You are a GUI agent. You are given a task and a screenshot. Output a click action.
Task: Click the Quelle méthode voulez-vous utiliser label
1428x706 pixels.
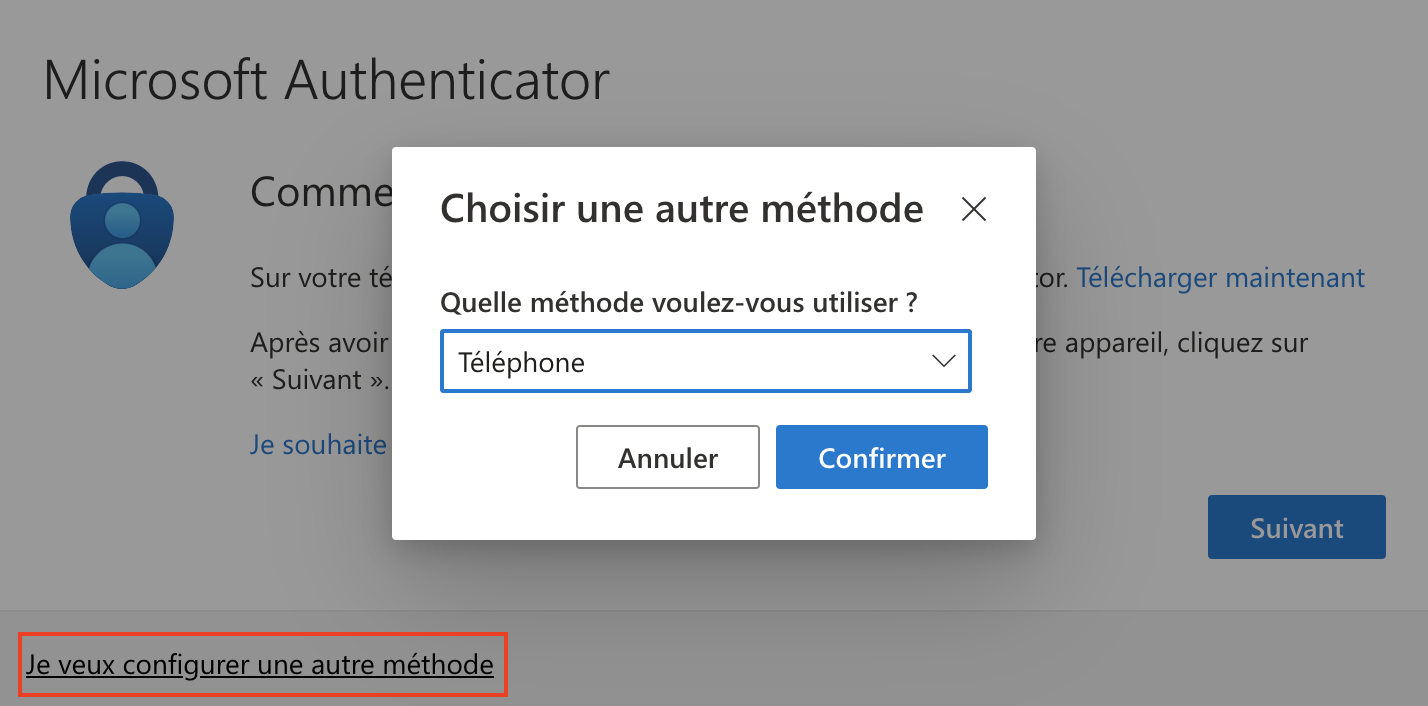(x=678, y=302)
